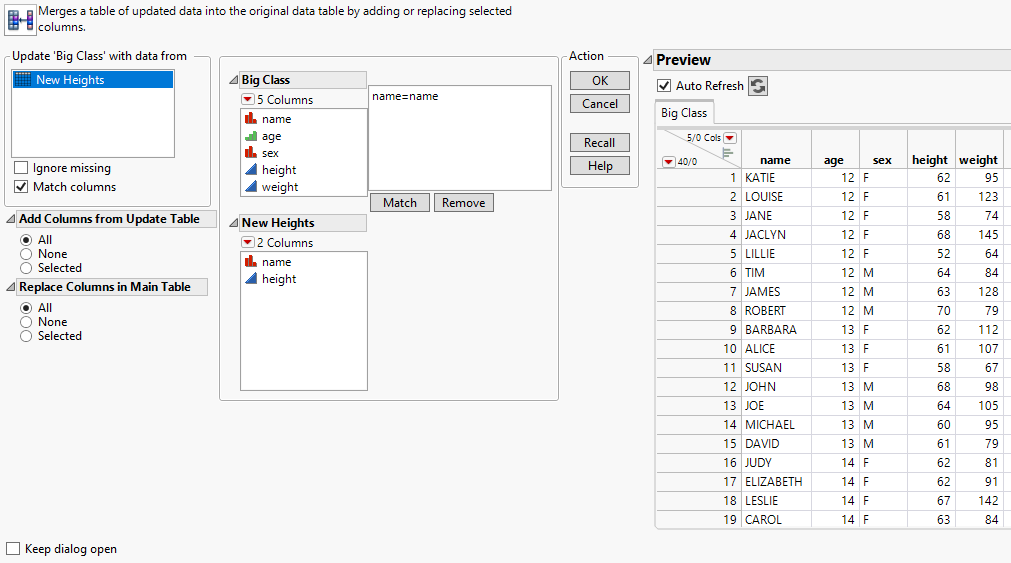Toggle the Keep dialog open checkbox
The width and height of the screenshot is (1011, 563).
tap(13, 549)
